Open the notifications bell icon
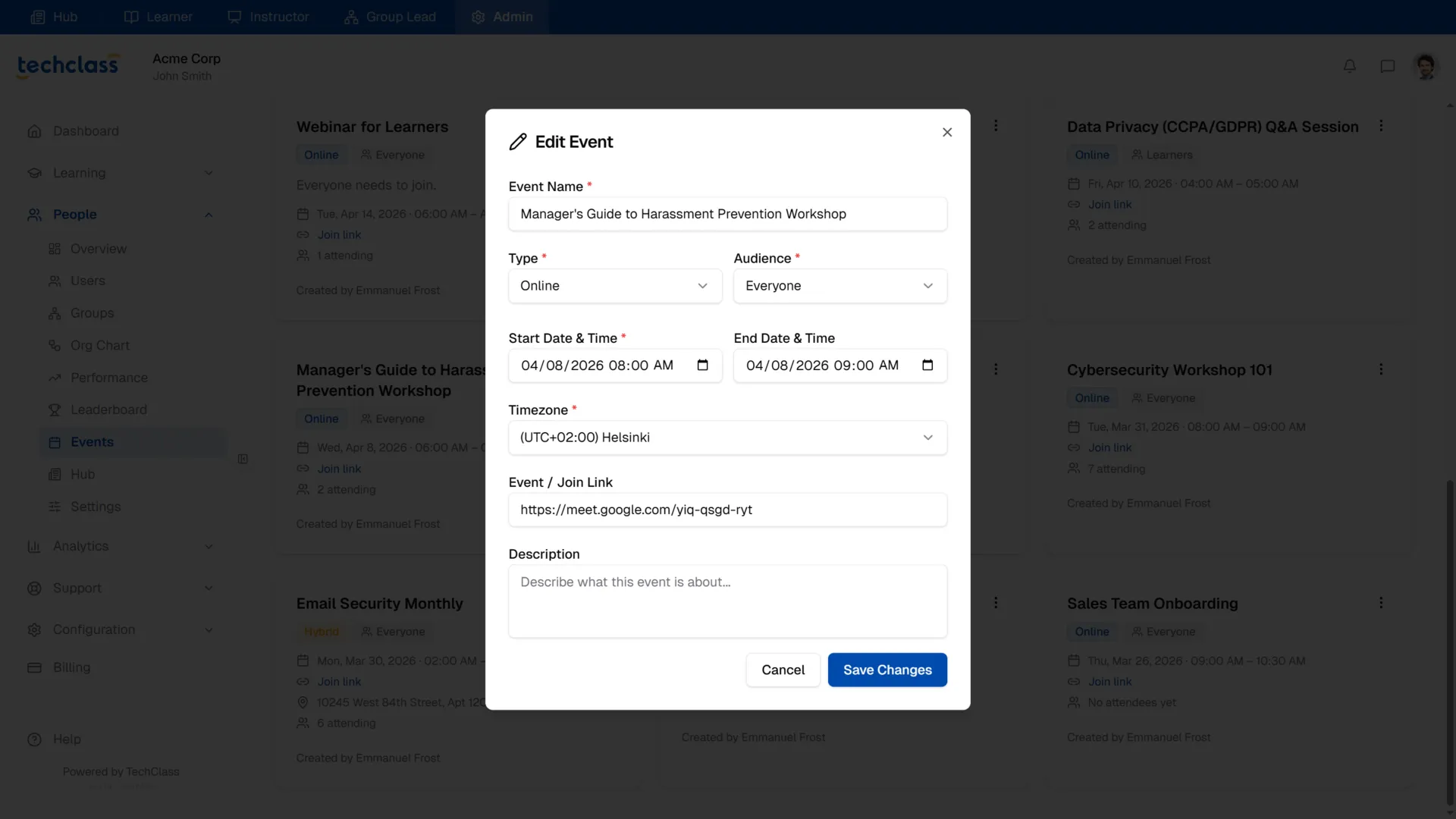 1350,66
